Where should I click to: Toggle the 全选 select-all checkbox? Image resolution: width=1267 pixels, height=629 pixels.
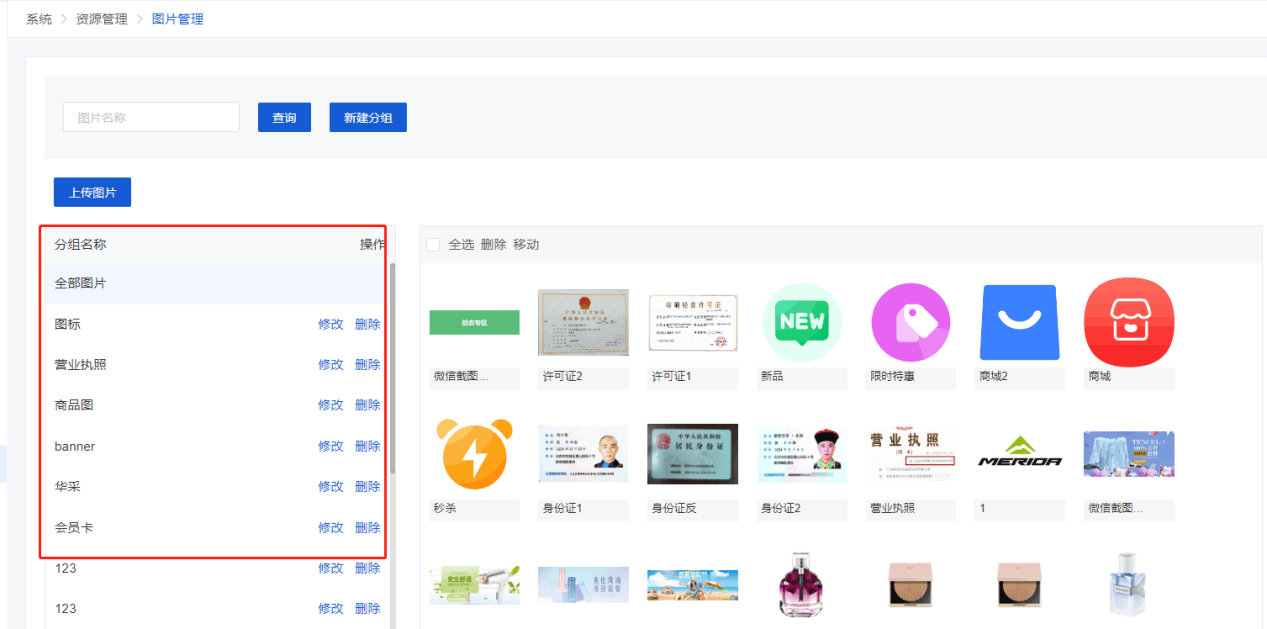[x=433, y=245]
